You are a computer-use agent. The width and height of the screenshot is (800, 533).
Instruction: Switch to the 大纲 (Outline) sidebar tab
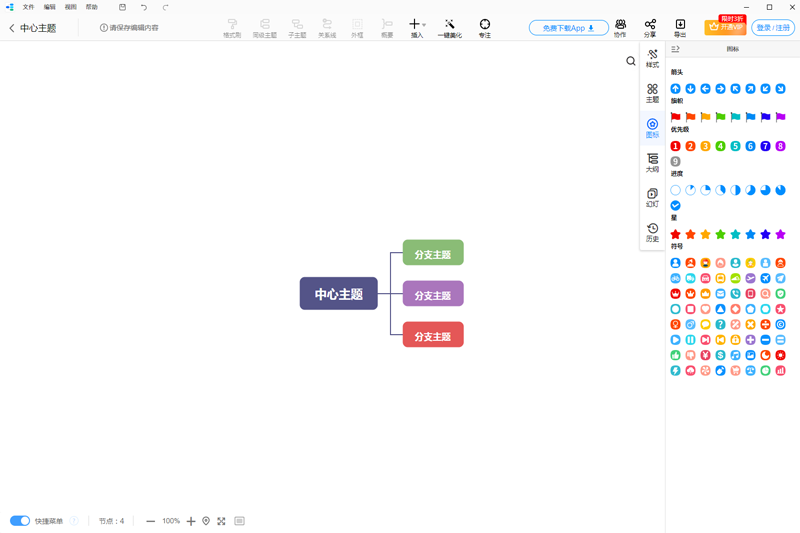pos(652,163)
